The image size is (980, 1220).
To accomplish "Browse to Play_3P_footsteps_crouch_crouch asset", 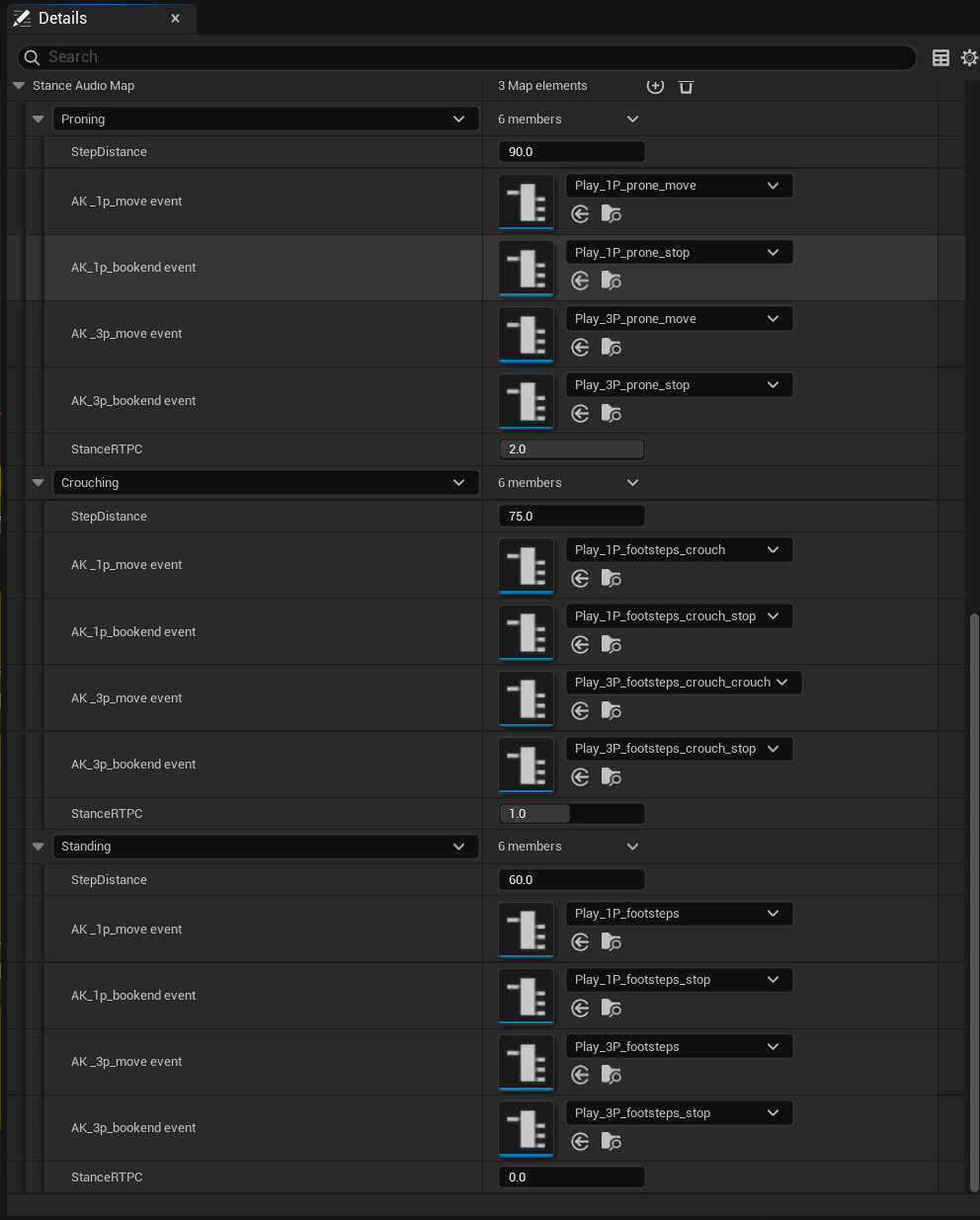I will coord(612,711).
